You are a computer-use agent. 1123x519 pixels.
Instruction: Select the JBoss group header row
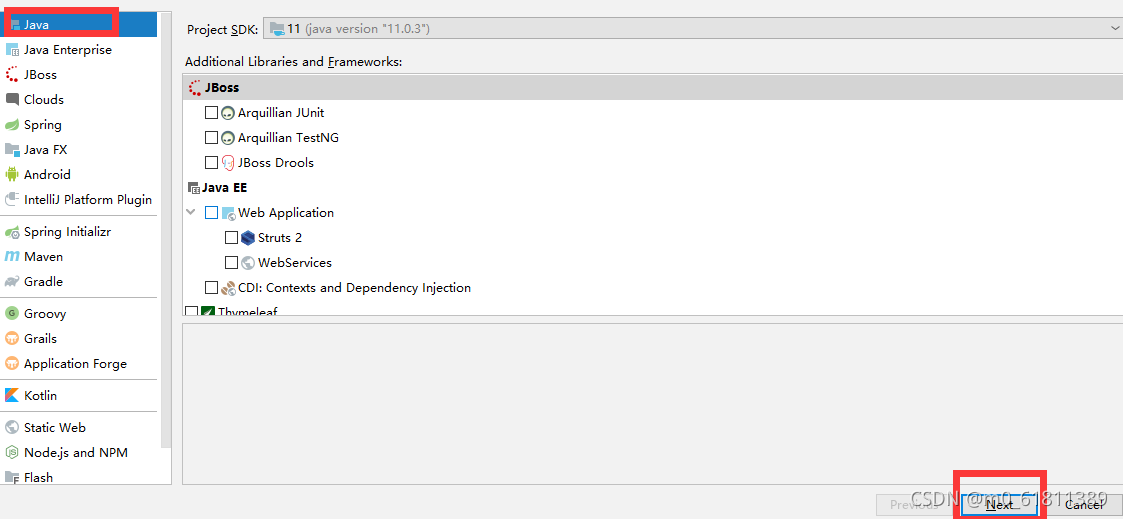[x=652, y=87]
